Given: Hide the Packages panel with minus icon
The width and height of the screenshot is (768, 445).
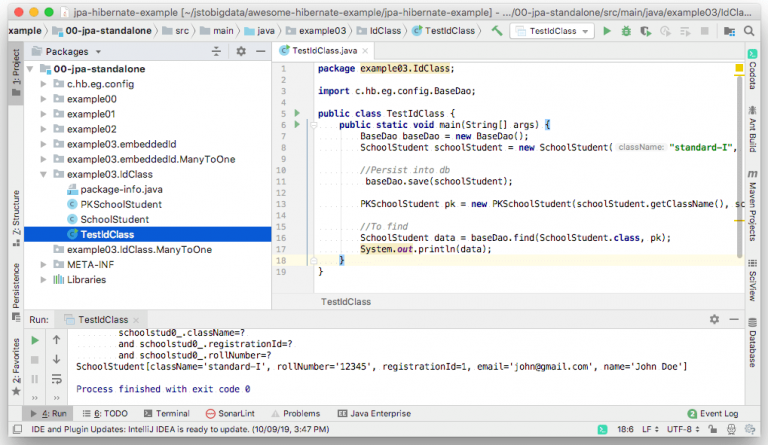Looking at the screenshot, I should 261,51.
